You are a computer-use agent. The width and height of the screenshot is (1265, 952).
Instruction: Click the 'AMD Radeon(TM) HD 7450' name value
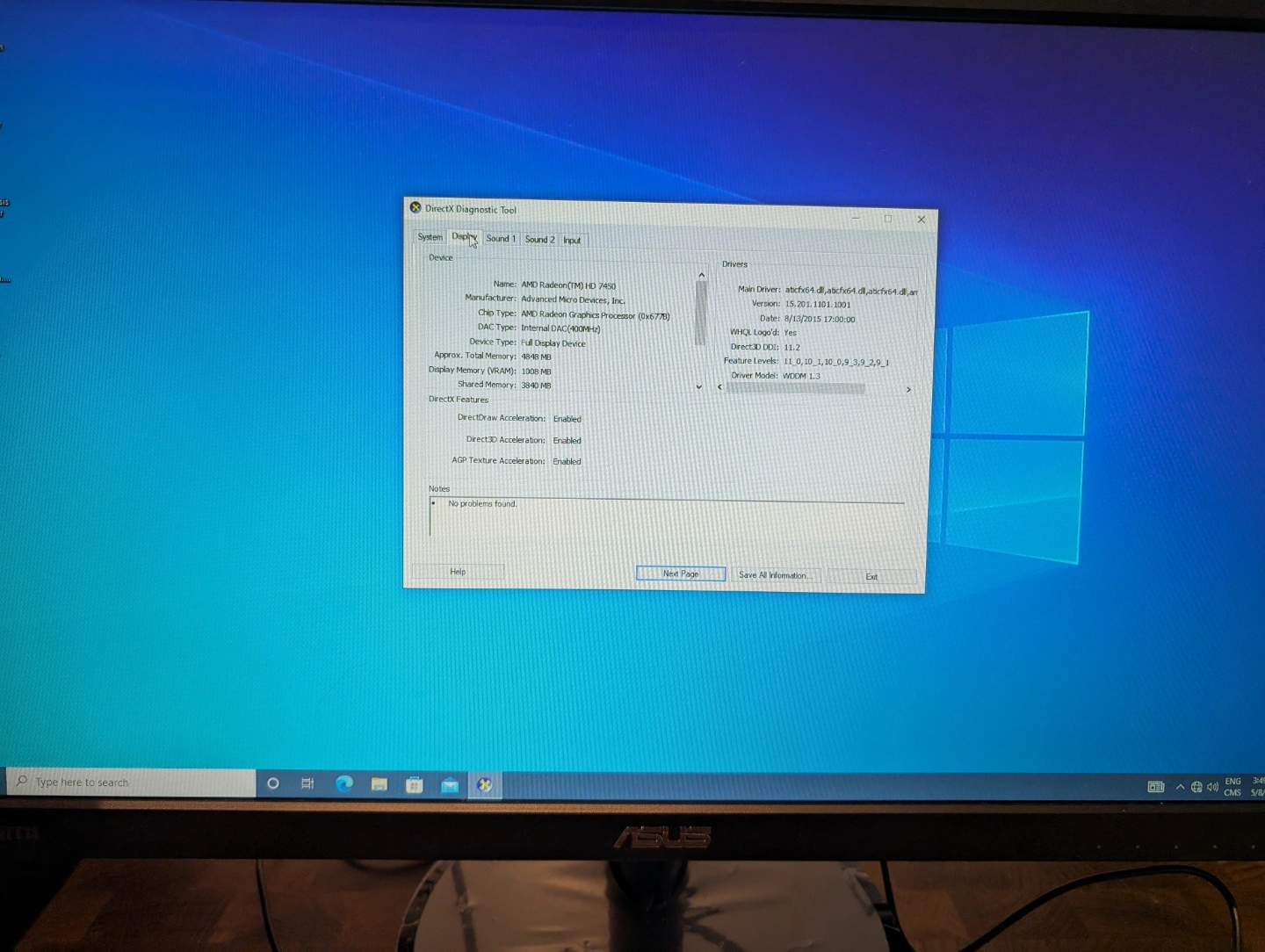click(x=568, y=285)
